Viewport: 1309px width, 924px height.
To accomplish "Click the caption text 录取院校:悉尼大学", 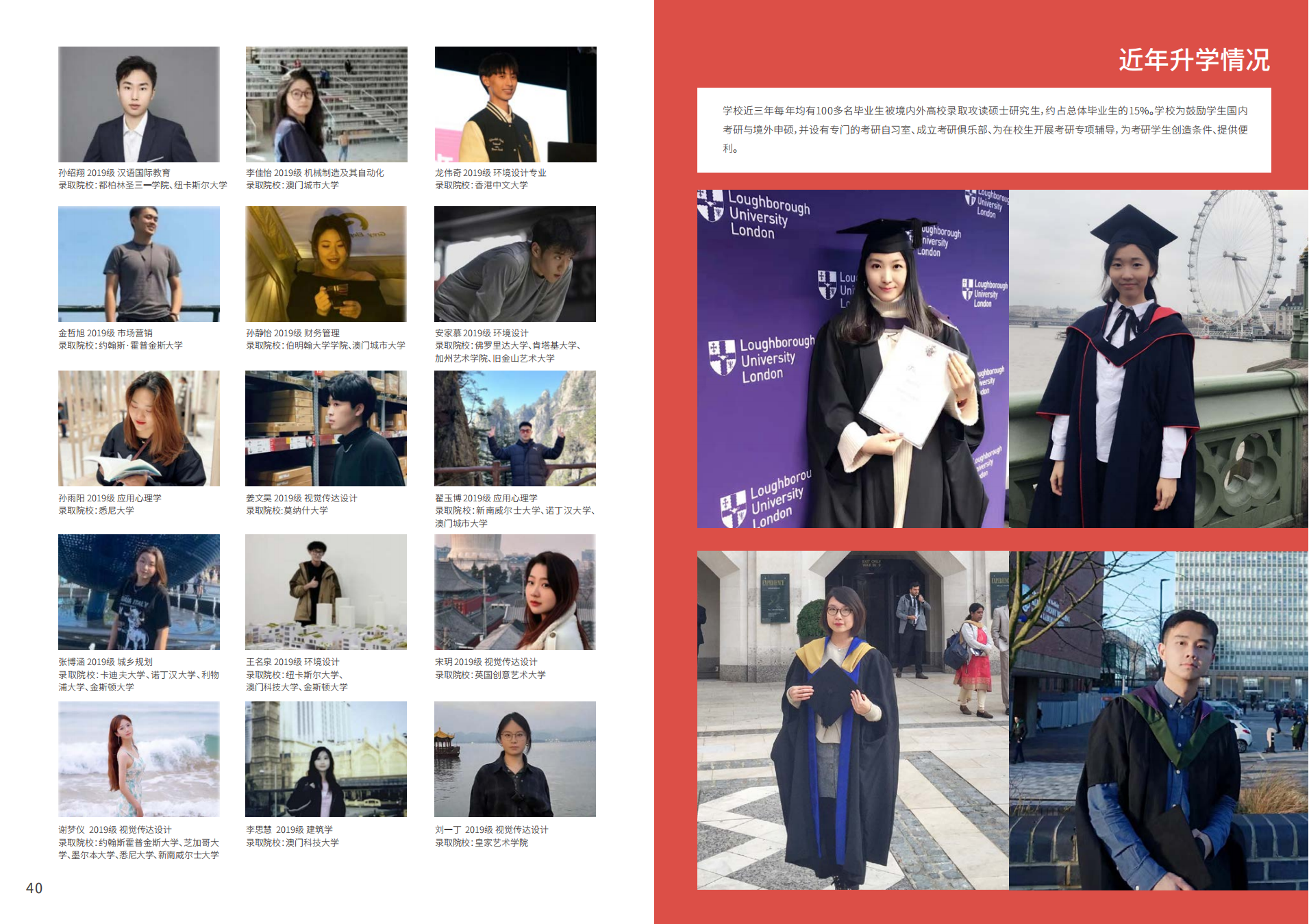I will pos(97,511).
